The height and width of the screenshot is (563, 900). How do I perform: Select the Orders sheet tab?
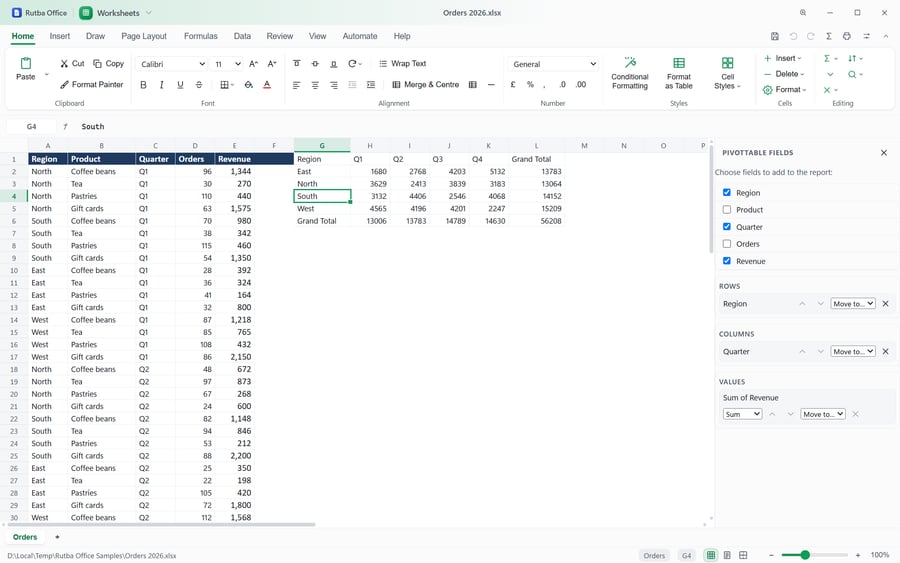[x=25, y=537]
